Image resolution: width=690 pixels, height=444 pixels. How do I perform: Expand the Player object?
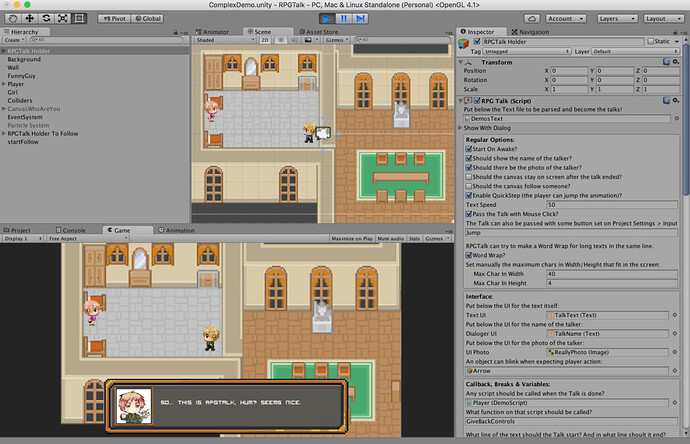(4, 84)
